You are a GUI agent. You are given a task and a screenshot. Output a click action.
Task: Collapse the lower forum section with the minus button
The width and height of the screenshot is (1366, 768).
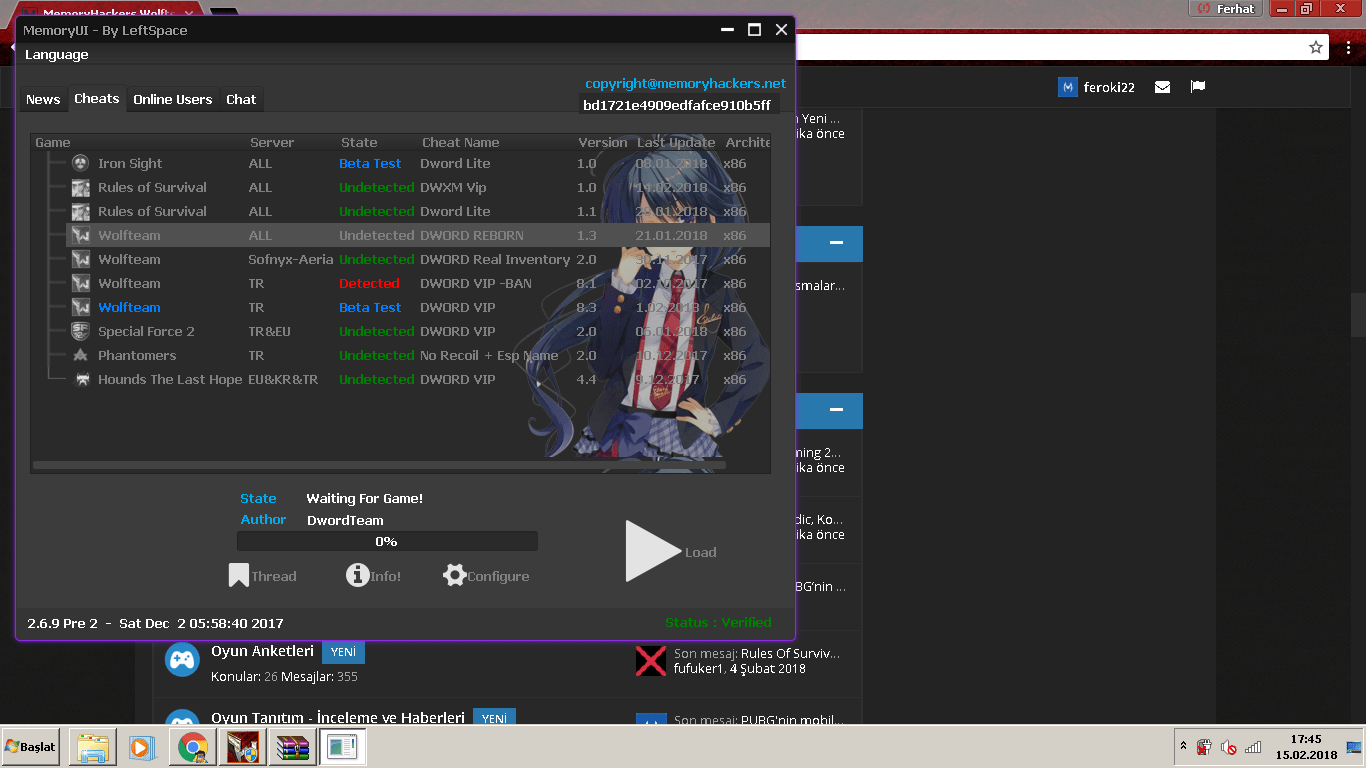click(x=836, y=410)
